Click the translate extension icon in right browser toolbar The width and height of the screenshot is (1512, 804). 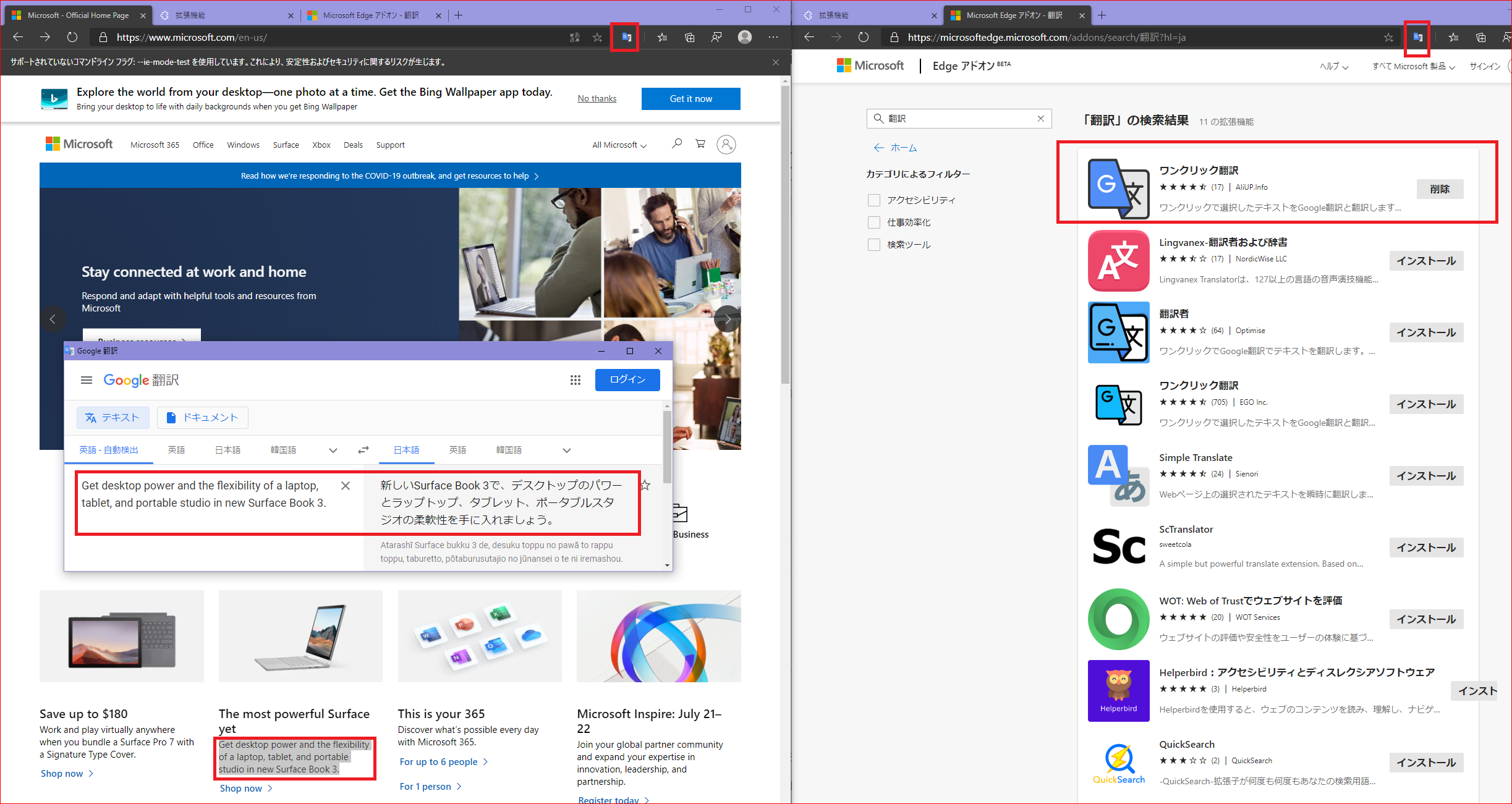click(1417, 37)
